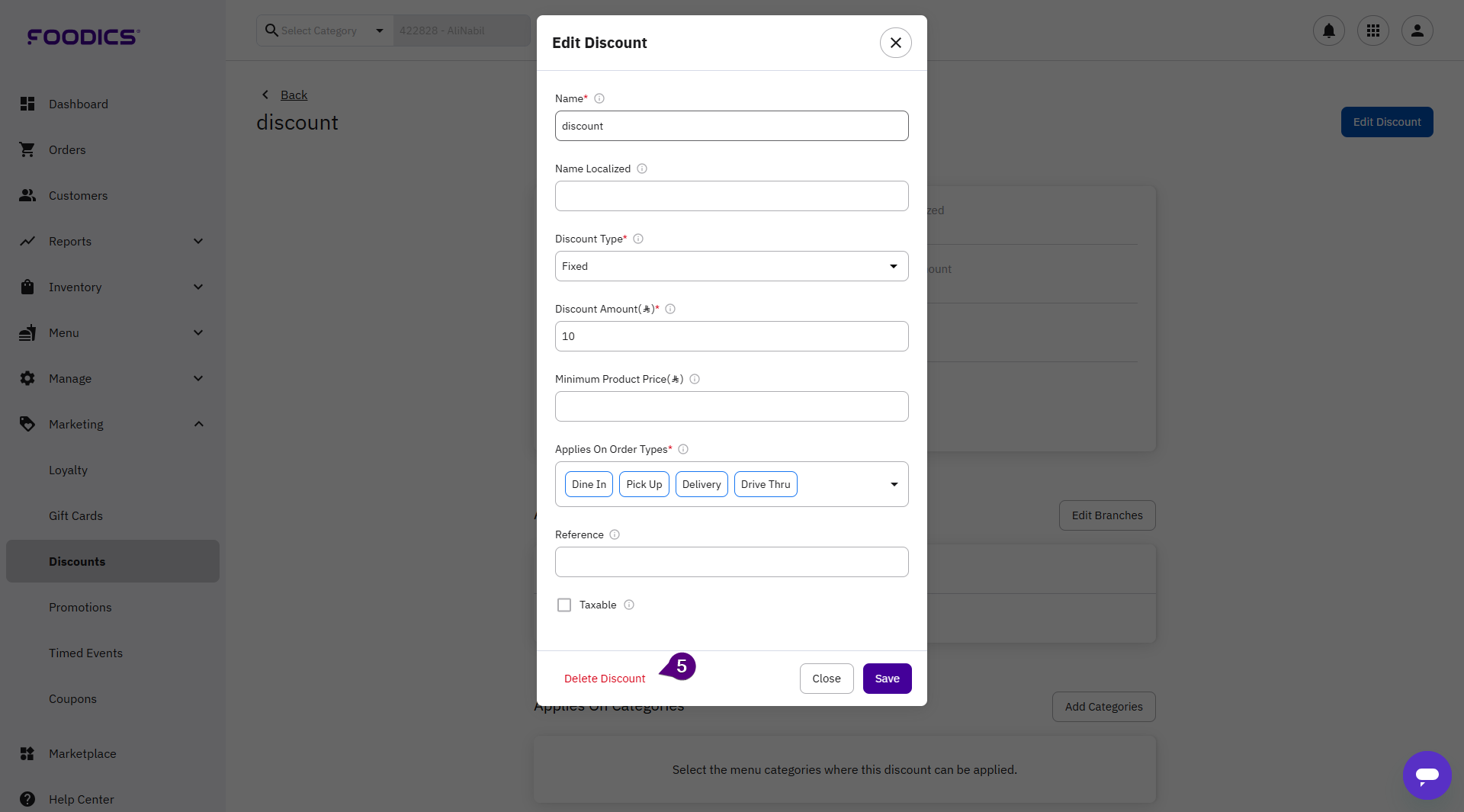Open the user profile icon

pyautogui.click(x=1417, y=30)
